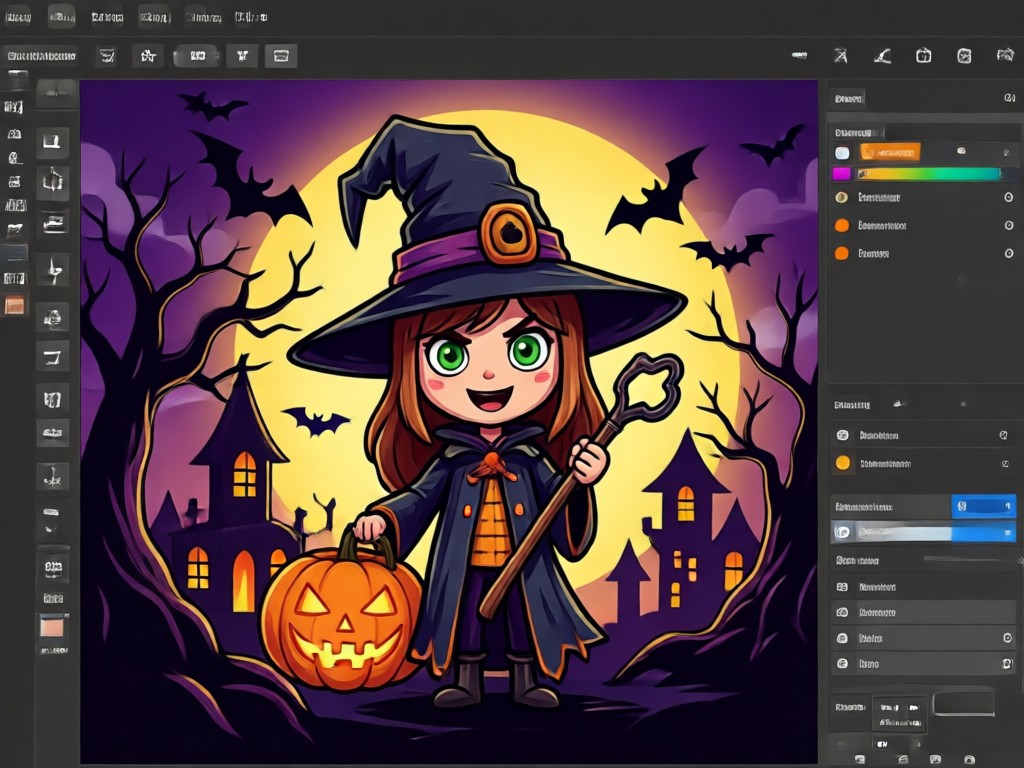
Task: Select the highlighted second row in bottom list
Action: 922,613
